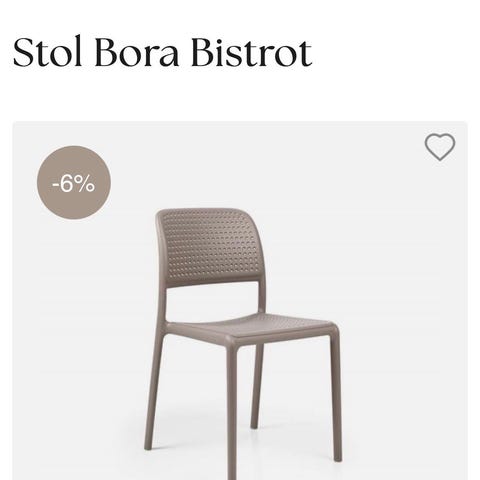Screen dimensions: 480x480
Task: Add chair to wishlist with heart icon
Action: click(440, 147)
